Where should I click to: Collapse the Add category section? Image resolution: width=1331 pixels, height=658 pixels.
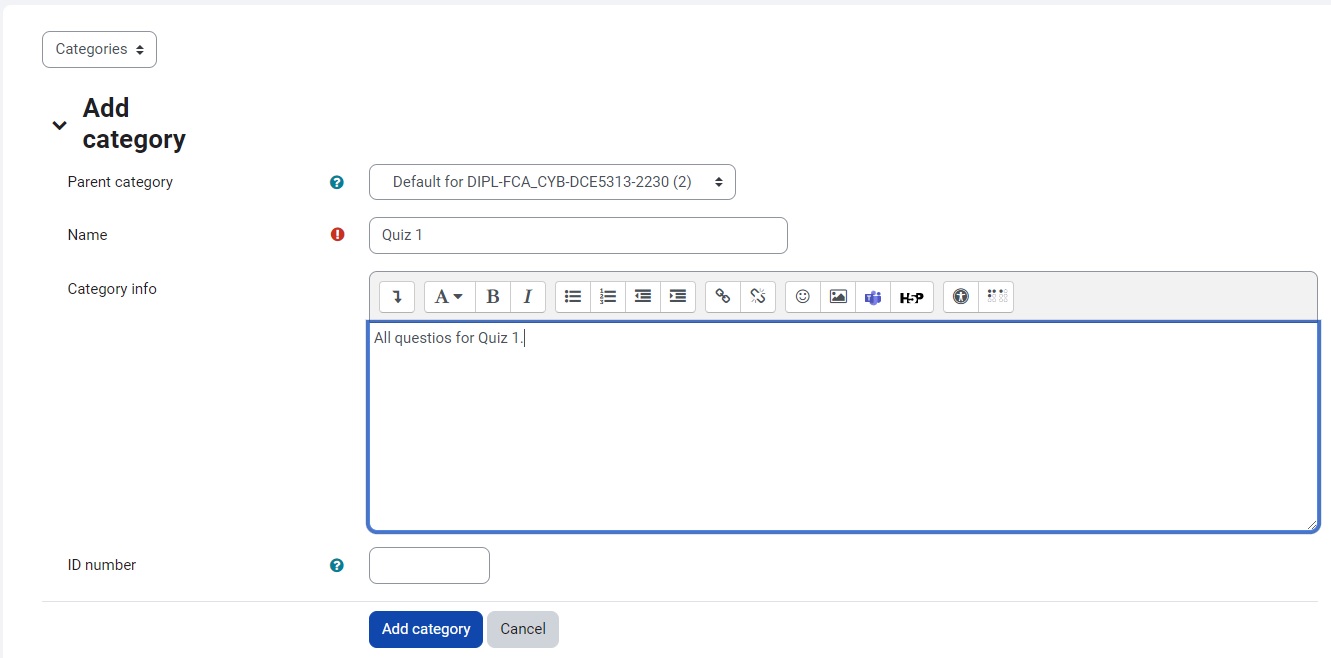60,125
